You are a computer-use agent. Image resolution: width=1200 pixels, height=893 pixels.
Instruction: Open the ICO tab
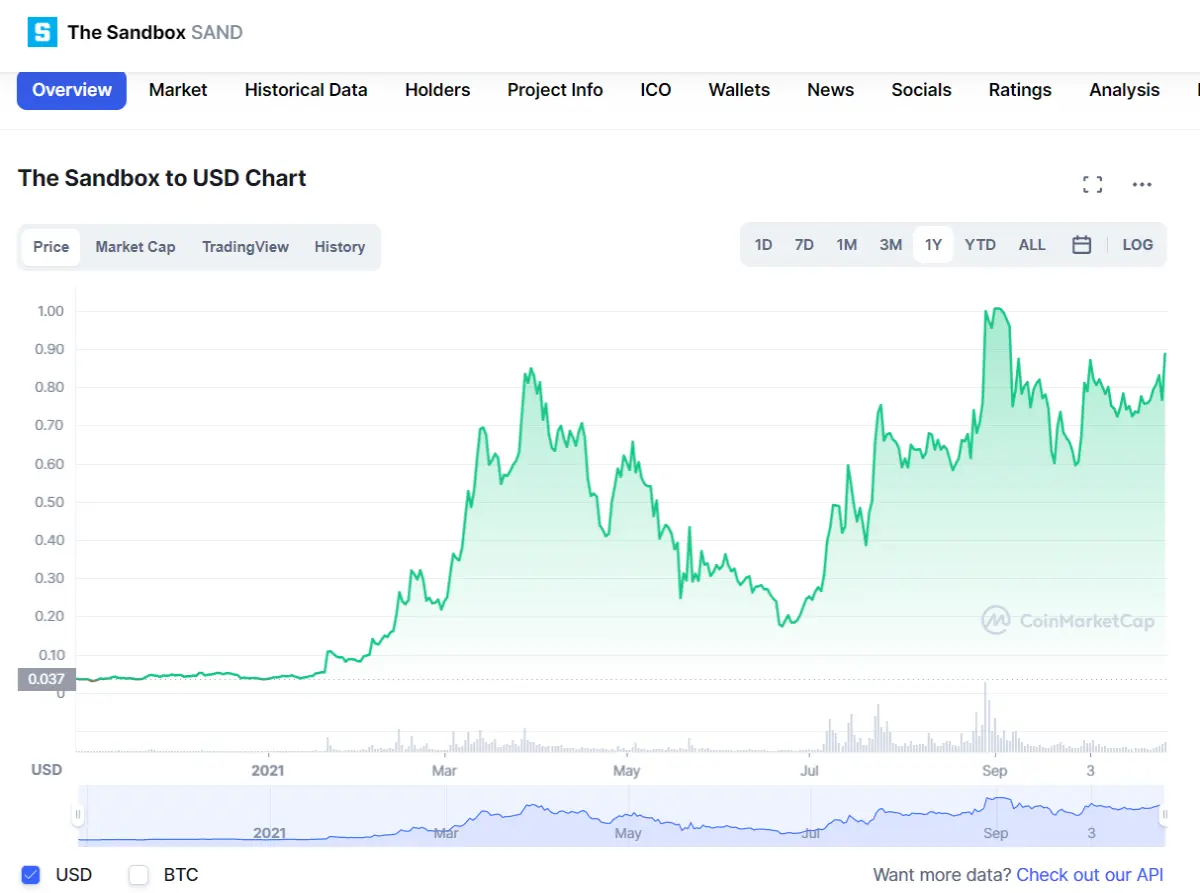(656, 90)
